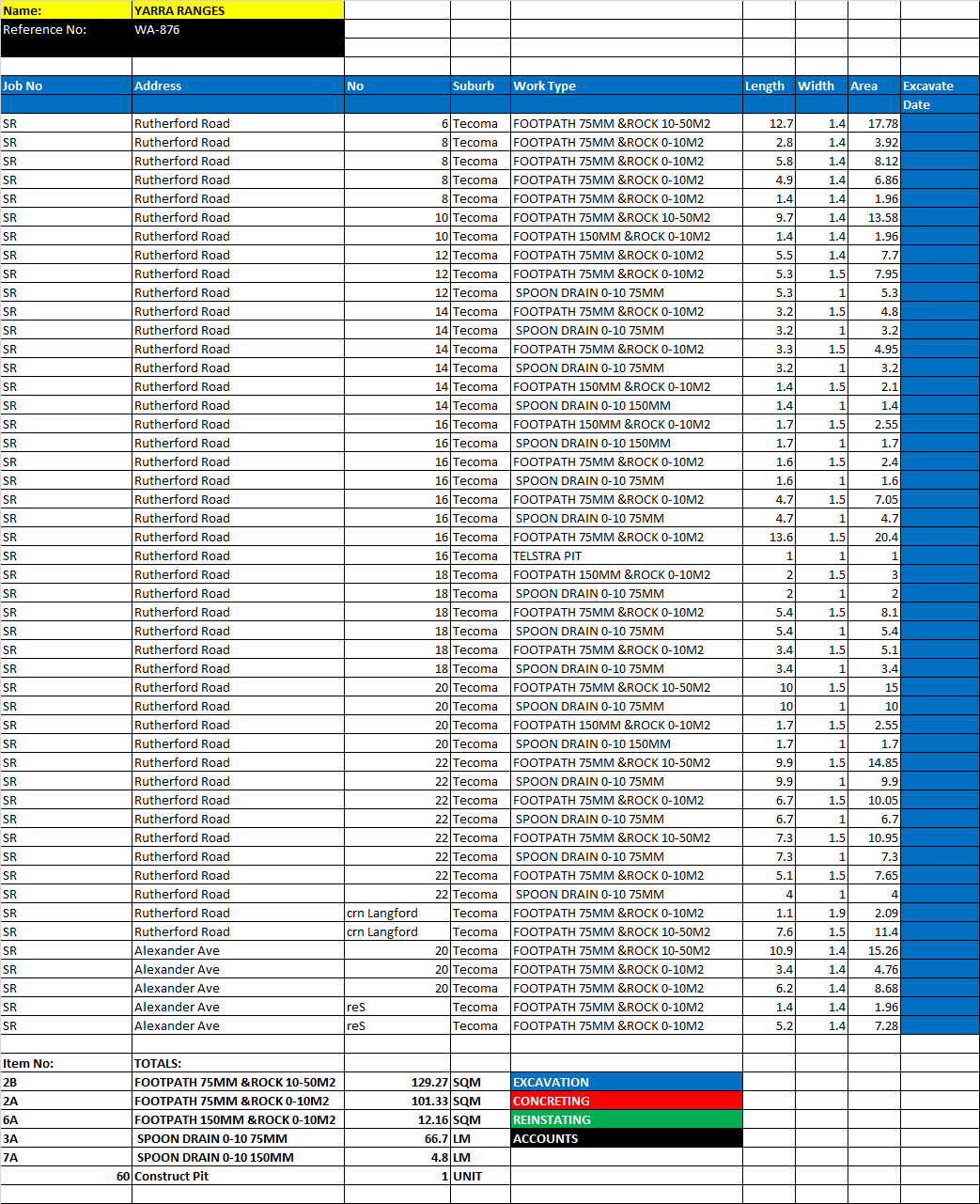Click the WA-876 reference number cell
Image resolution: width=980 pixels, height=1204 pixels.
coord(238,29)
